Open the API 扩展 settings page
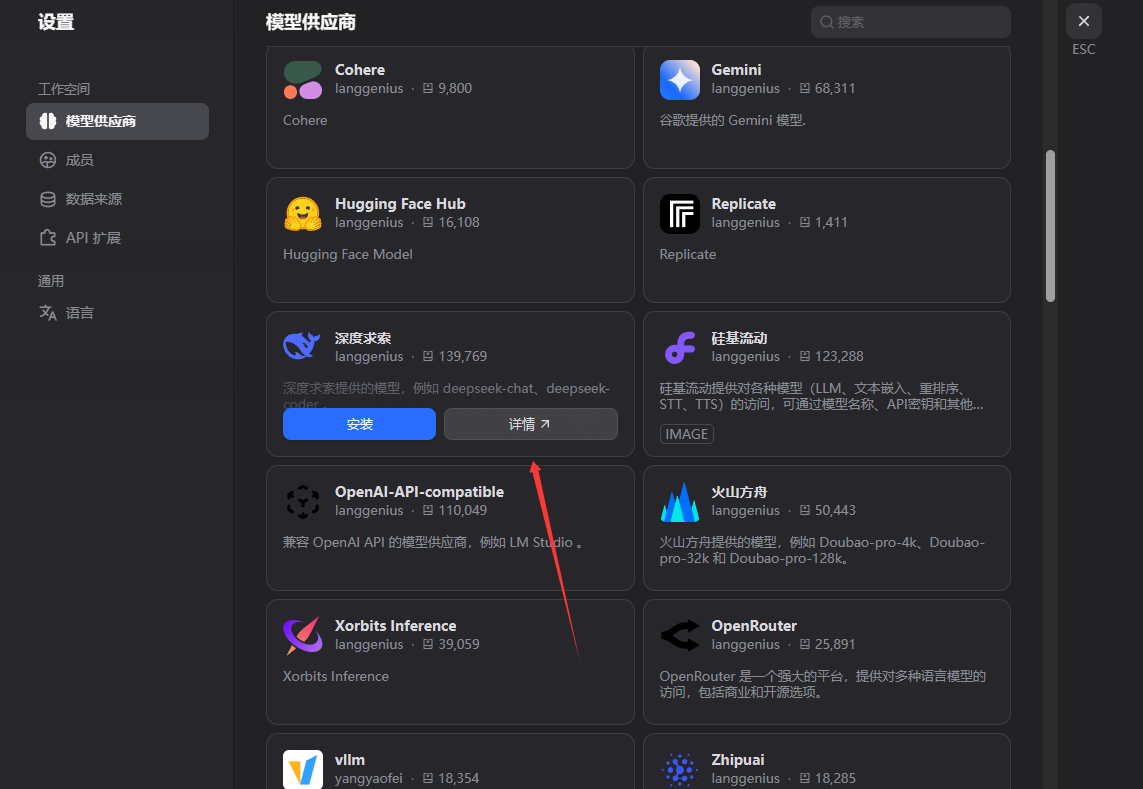 click(x=92, y=238)
